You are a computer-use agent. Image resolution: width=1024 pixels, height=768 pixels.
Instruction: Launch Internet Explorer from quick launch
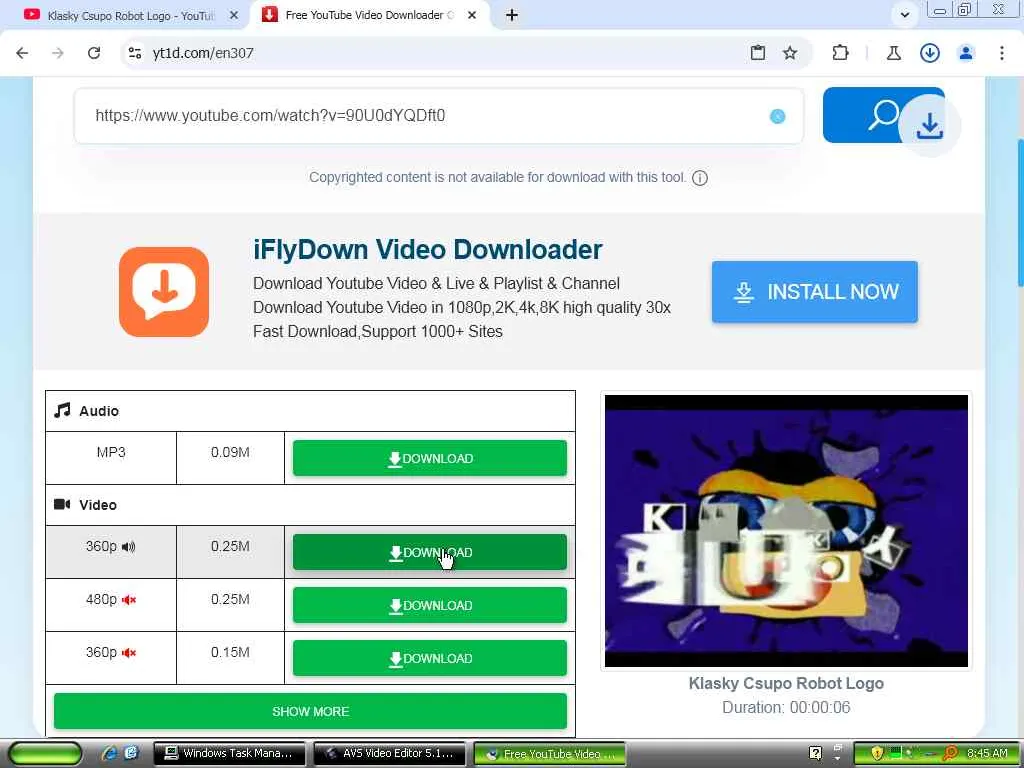110,754
